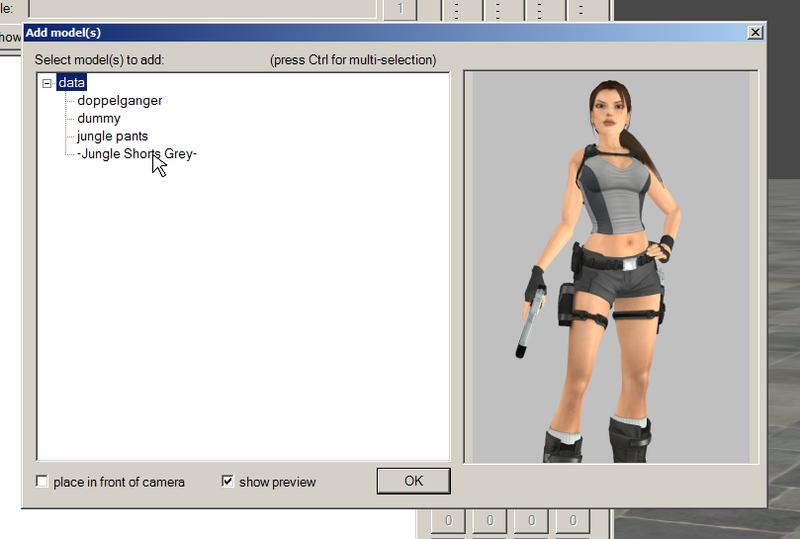Close the Add model(s) dialog
Image resolution: width=800 pixels, height=539 pixels.
tap(755, 33)
